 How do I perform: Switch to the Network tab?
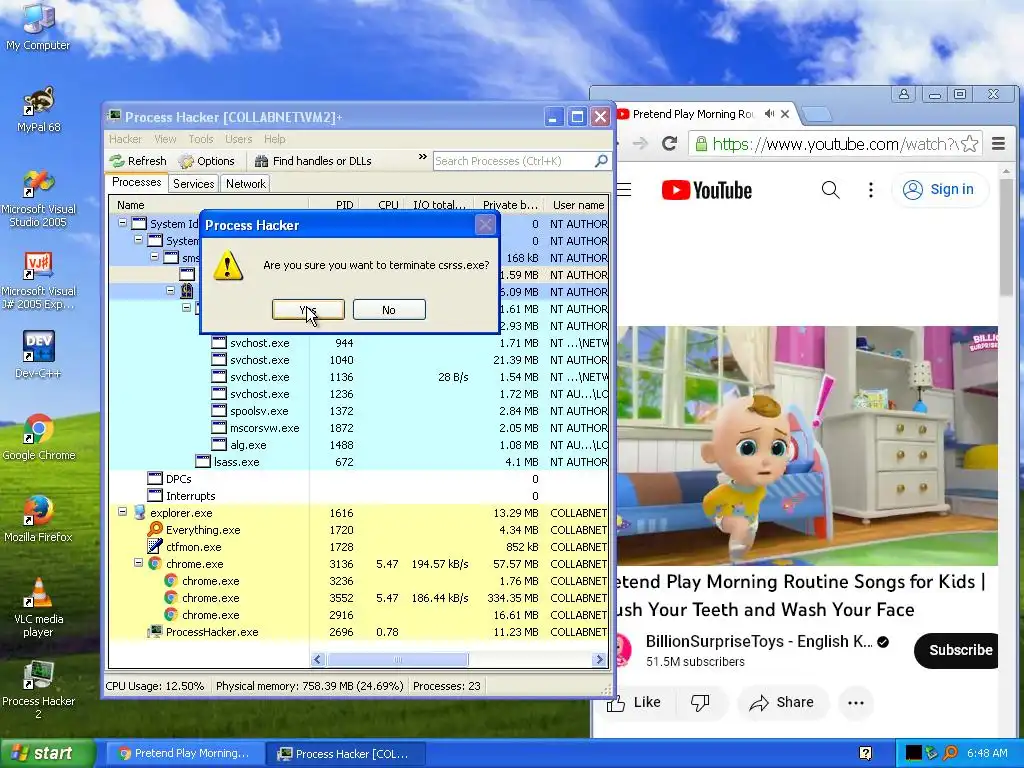point(246,184)
